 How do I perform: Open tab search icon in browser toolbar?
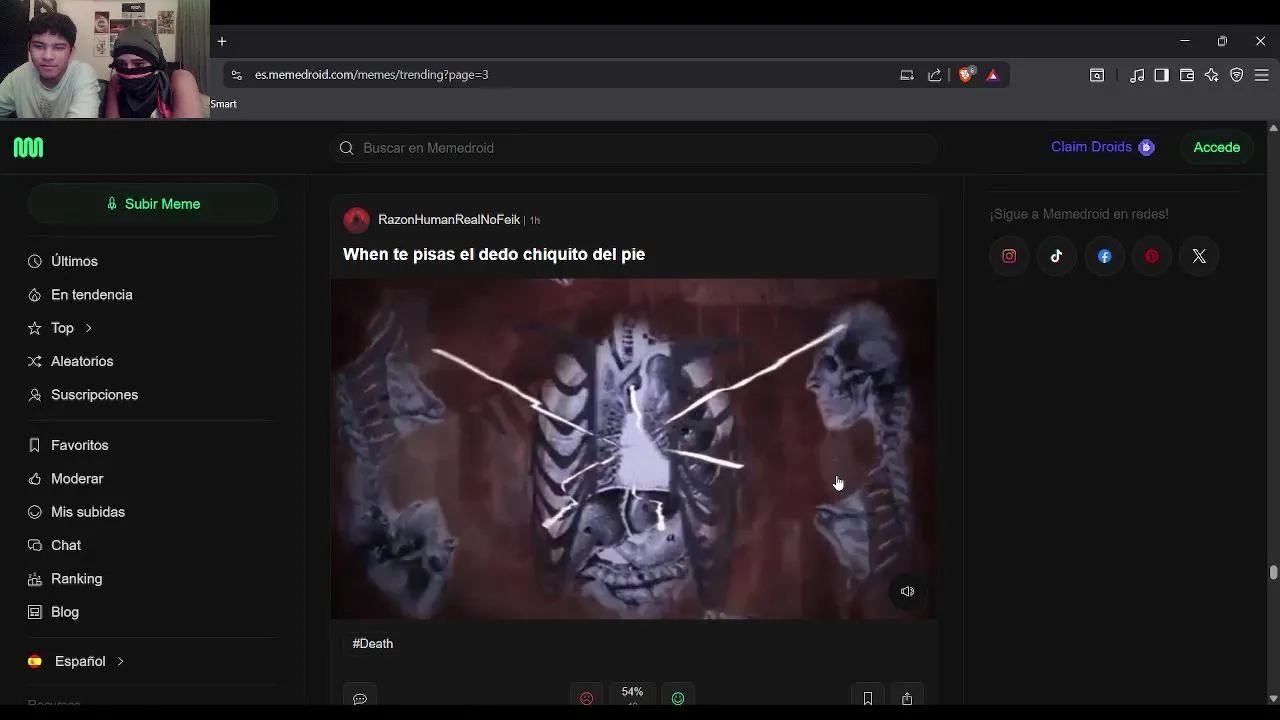point(1097,75)
